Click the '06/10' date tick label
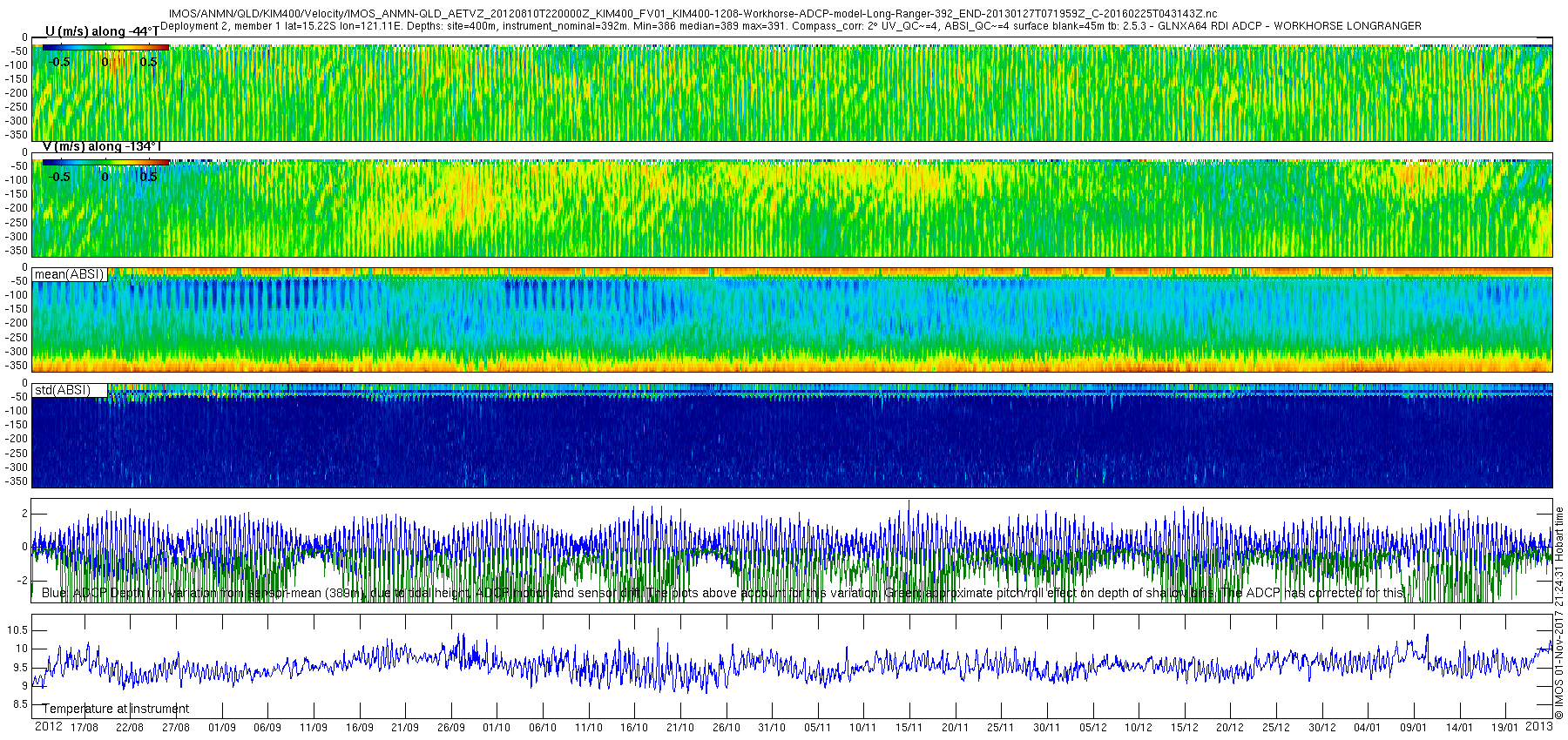The height and width of the screenshot is (740, 1568). (x=543, y=728)
